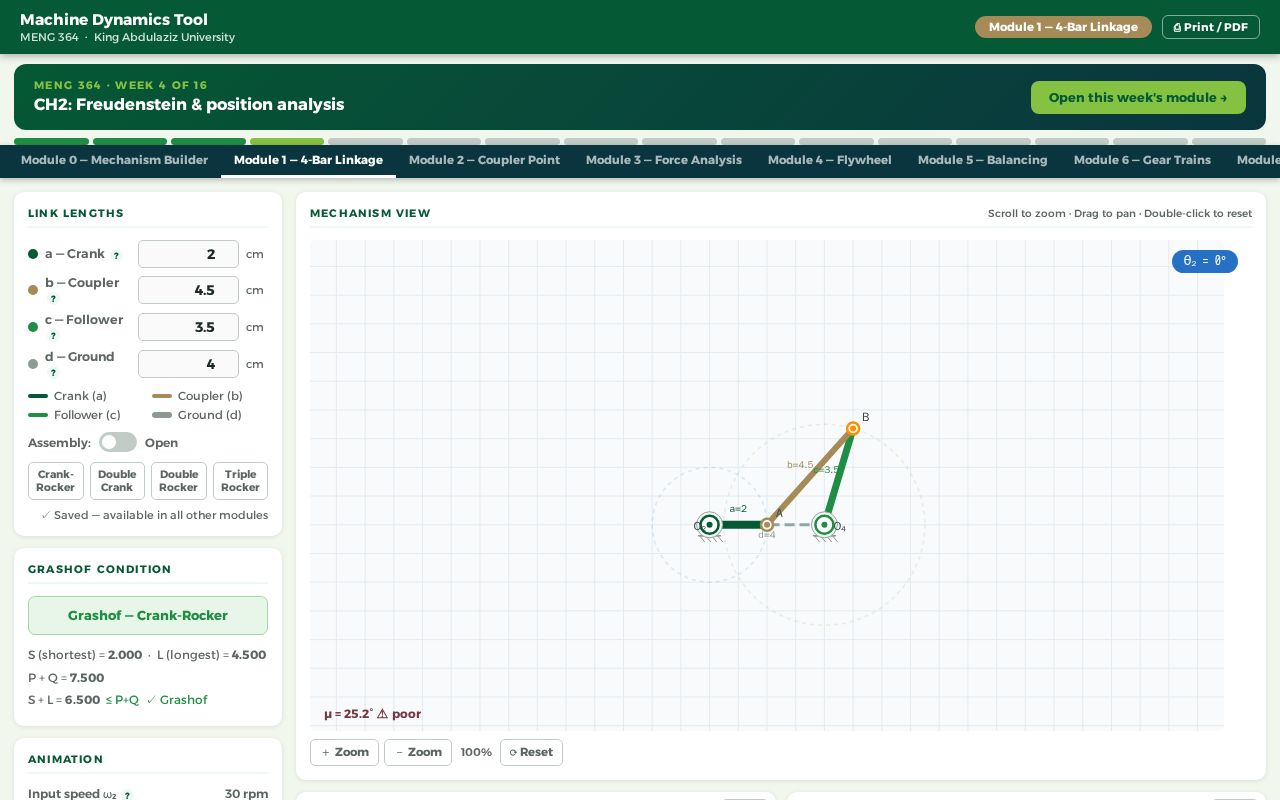Apply the Crank-Rocker preset
This screenshot has width=1280, height=800.
click(x=55, y=481)
